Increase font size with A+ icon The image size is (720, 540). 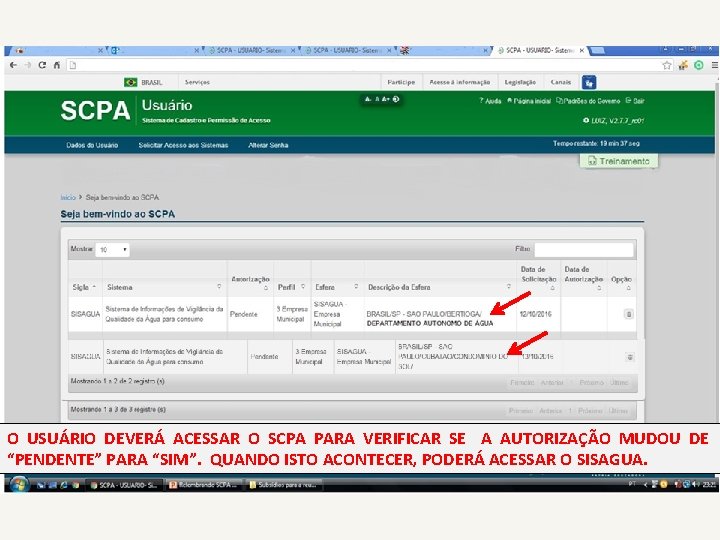385,99
